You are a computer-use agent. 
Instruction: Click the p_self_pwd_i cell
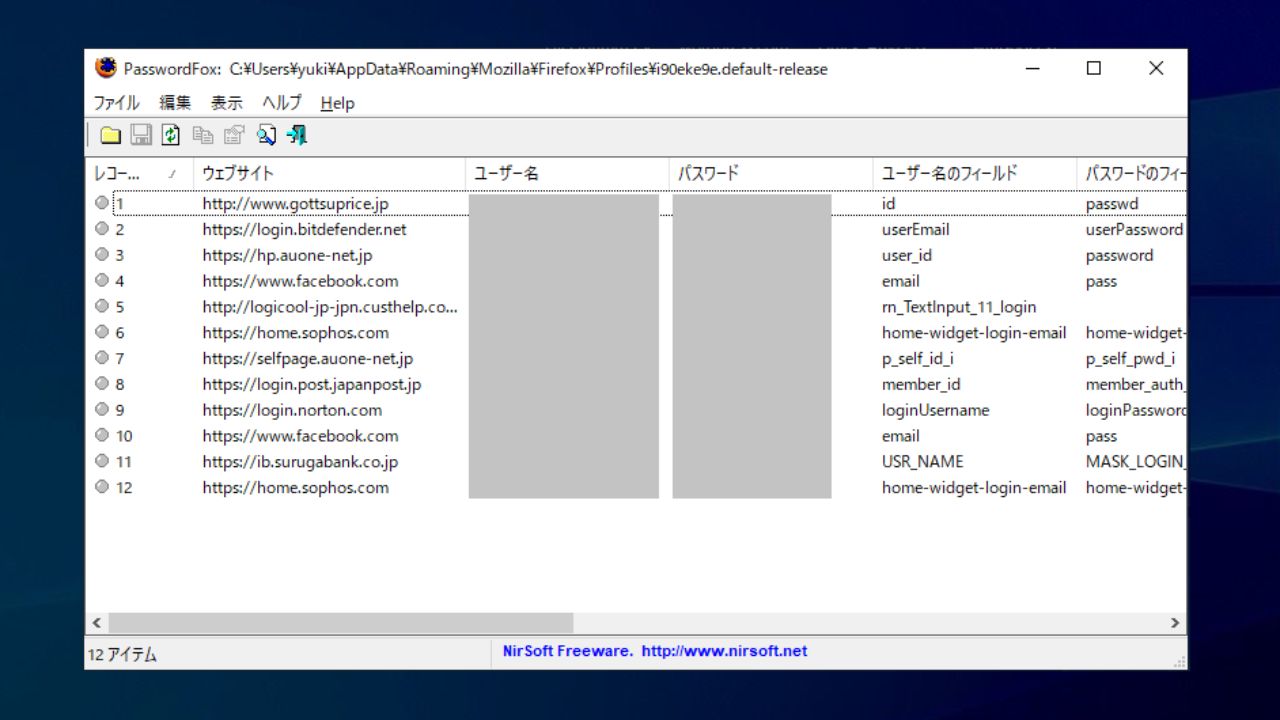[x=1130, y=358]
